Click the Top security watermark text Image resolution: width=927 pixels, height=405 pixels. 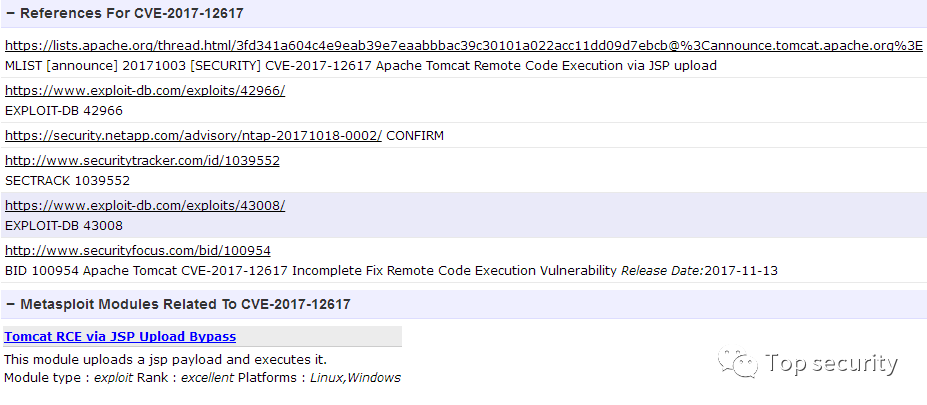pos(831,363)
